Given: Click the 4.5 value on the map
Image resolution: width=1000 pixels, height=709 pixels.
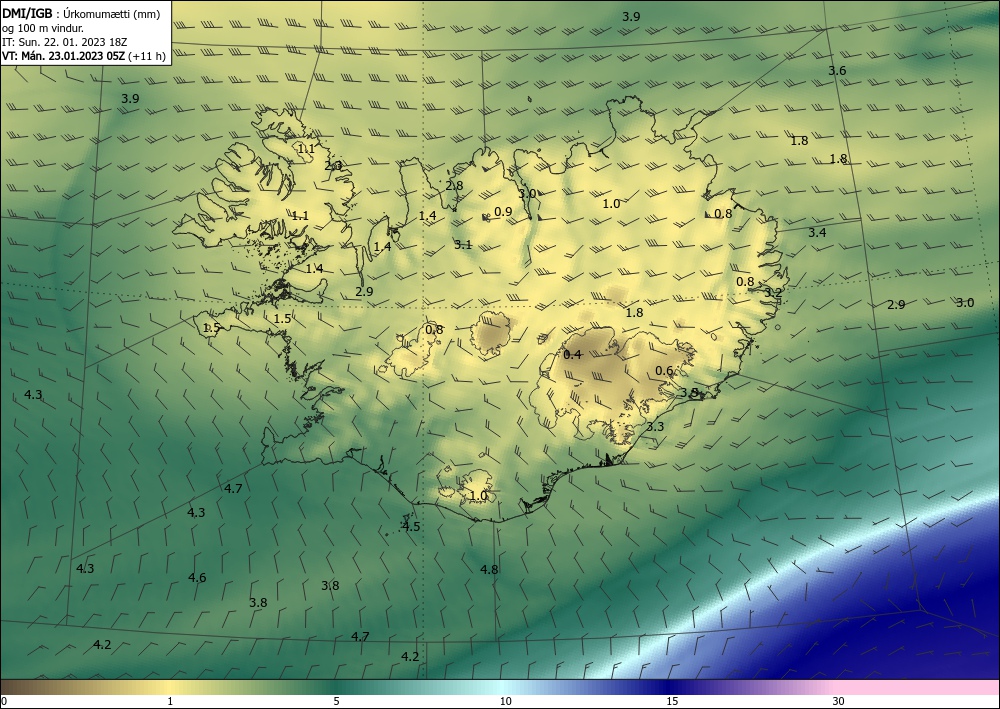Looking at the screenshot, I should click(x=411, y=527).
